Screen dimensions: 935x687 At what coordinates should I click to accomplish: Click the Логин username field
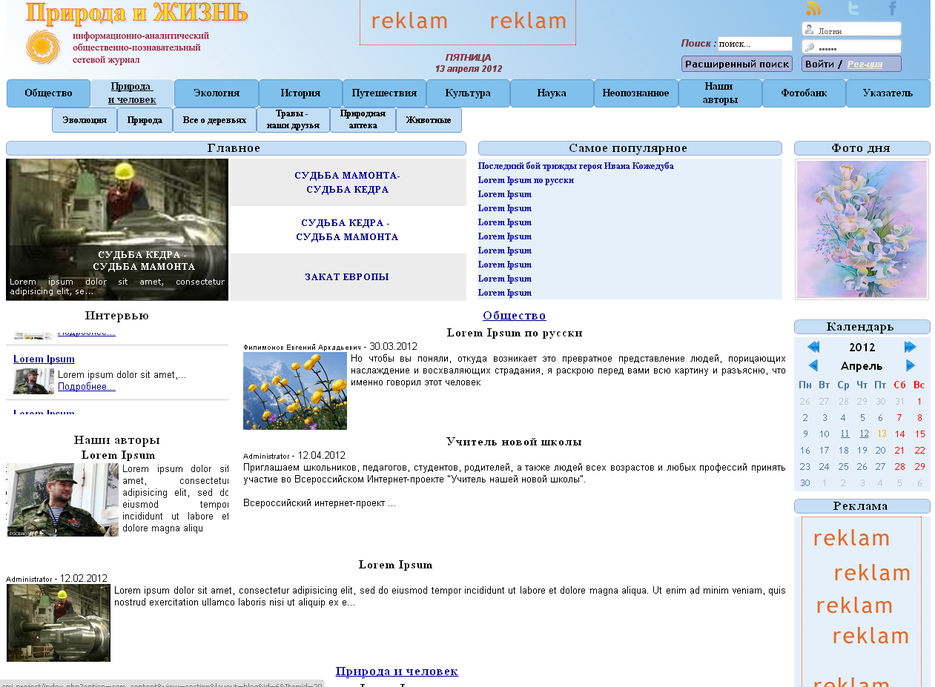[857, 30]
